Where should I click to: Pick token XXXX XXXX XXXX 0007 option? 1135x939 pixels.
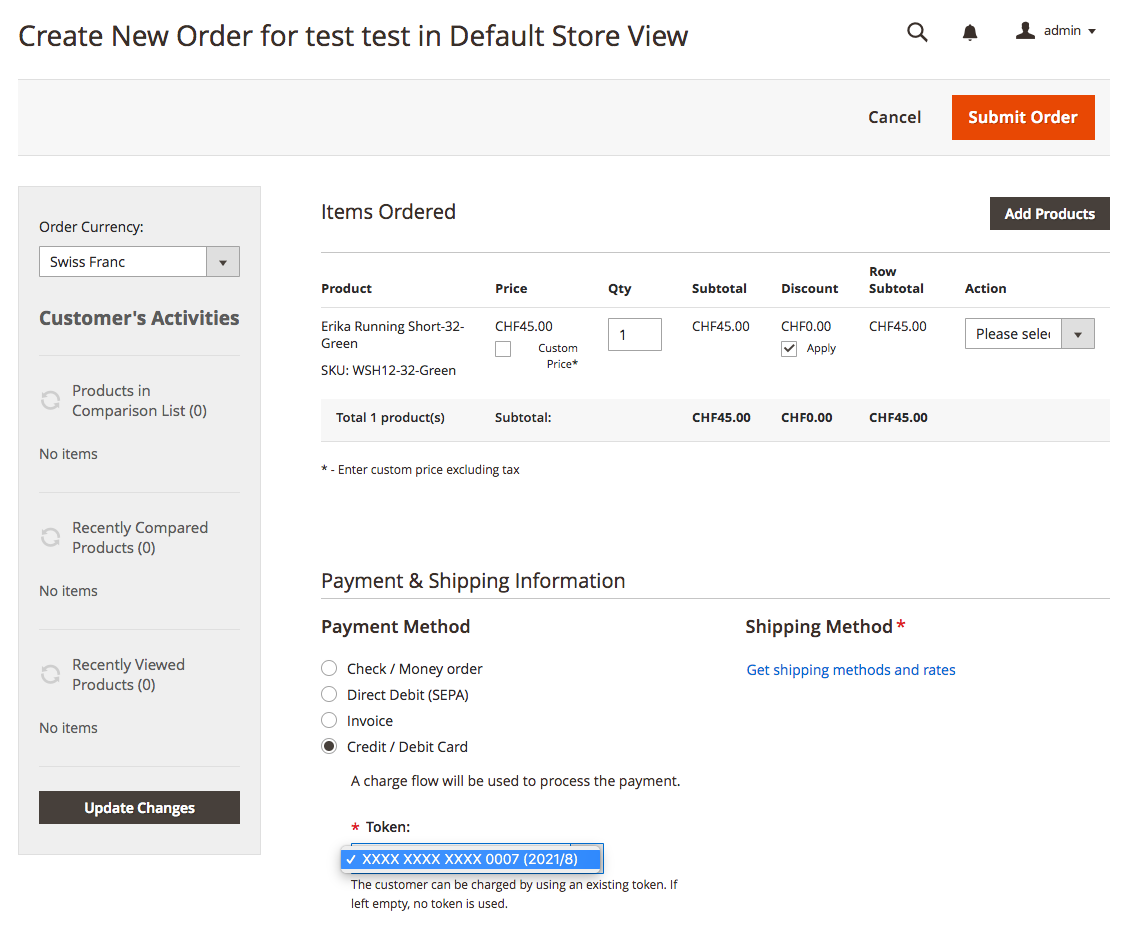[470, 859]
